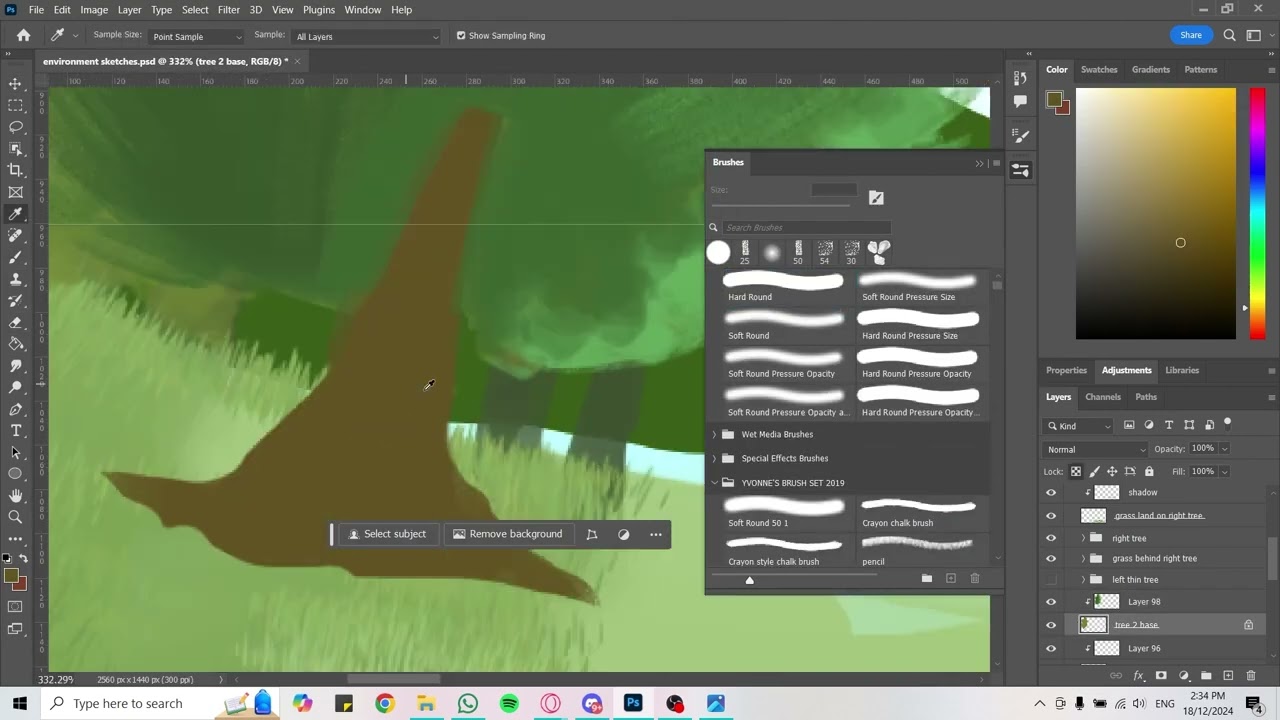Image resolution: width=1280 pixels, height=720 pixels.
Task: Hide Layer 96 visibility
Action: tap(1051, 648)
